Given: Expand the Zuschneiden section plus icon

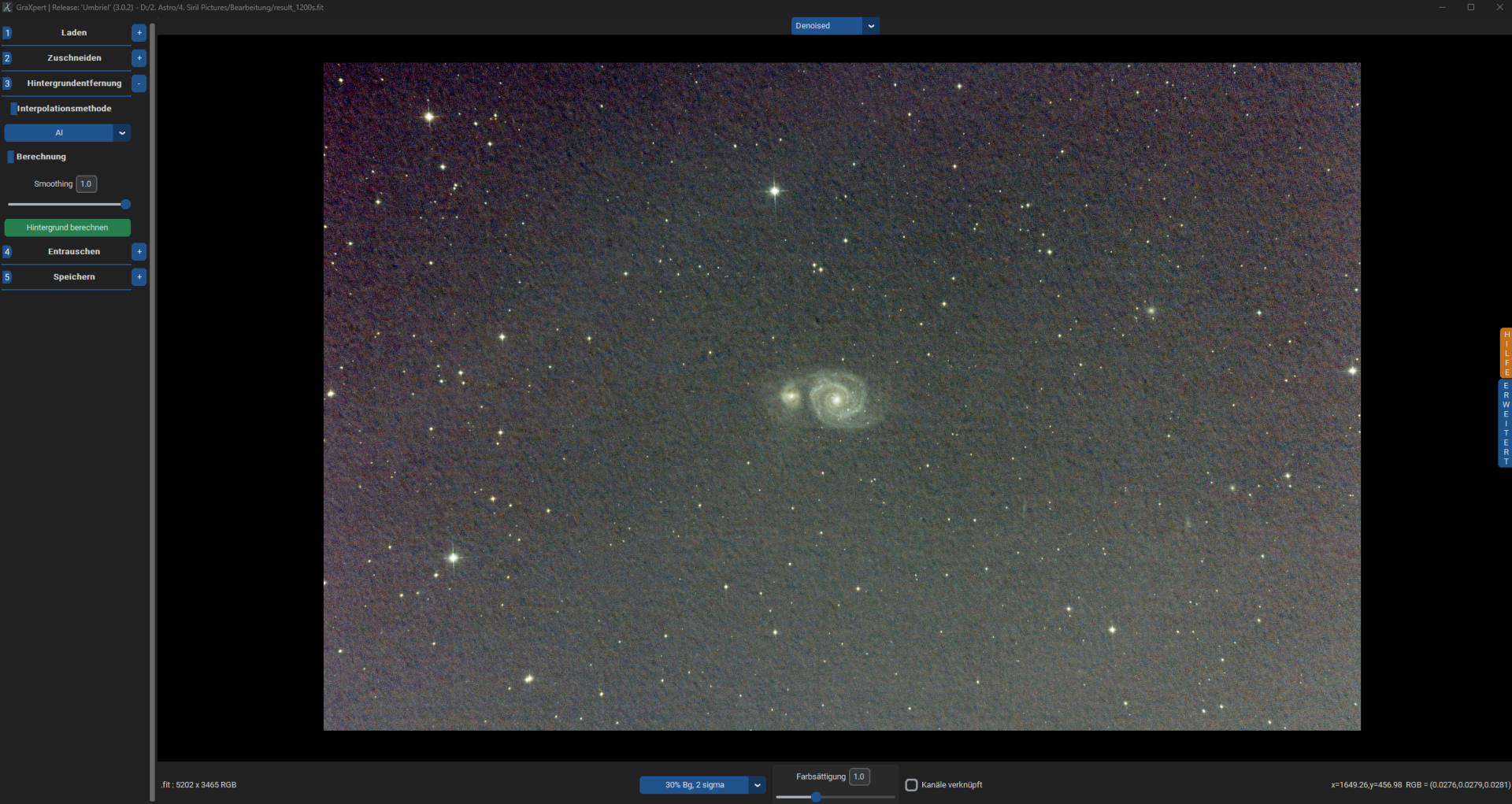Looking at the screenshot, I should click(x=139, y=58).
